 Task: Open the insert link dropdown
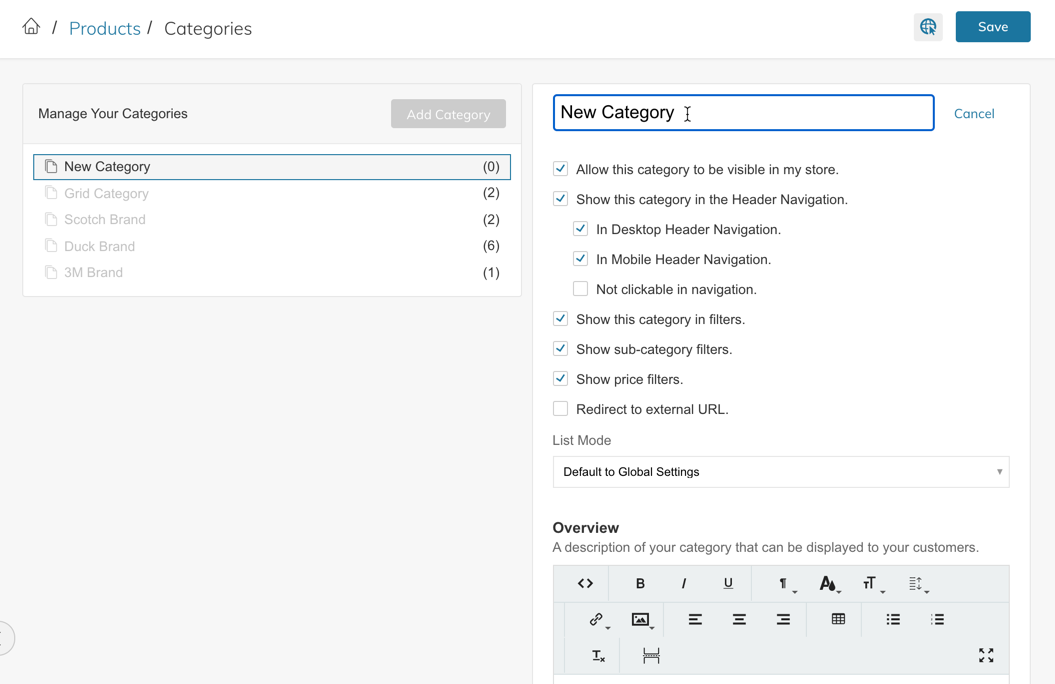598,620
